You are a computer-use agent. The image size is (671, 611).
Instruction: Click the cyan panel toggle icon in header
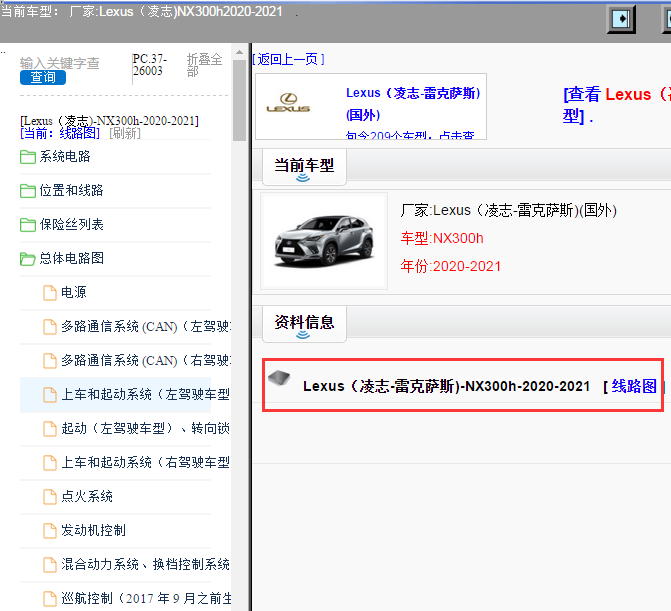click(x=621, y=19)
